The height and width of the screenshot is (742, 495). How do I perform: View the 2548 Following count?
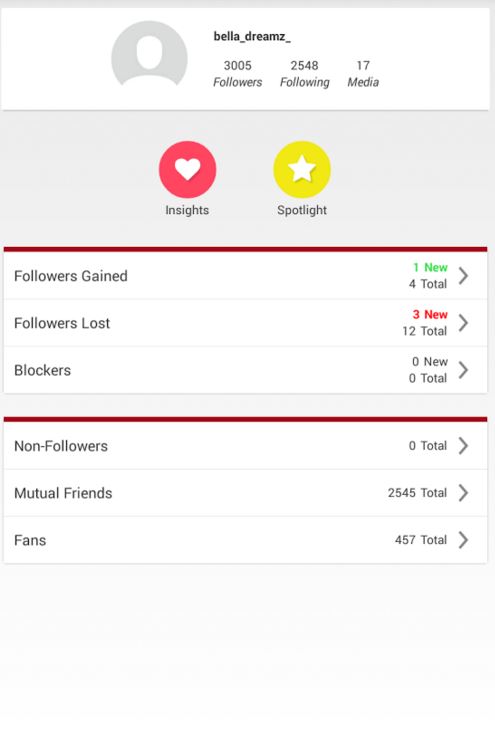304,74
